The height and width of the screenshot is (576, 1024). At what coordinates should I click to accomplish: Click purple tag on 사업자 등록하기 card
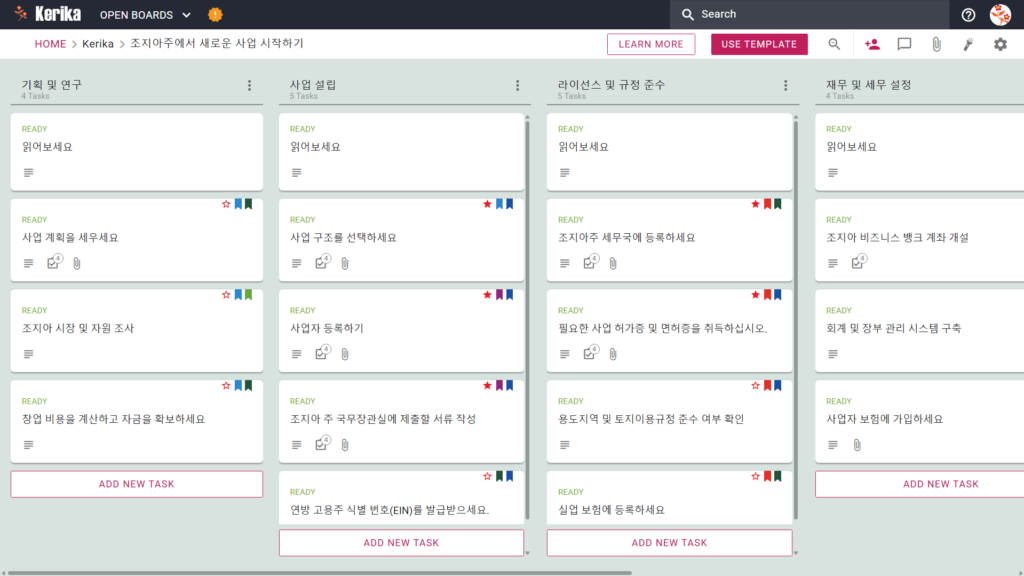point(500,295)
